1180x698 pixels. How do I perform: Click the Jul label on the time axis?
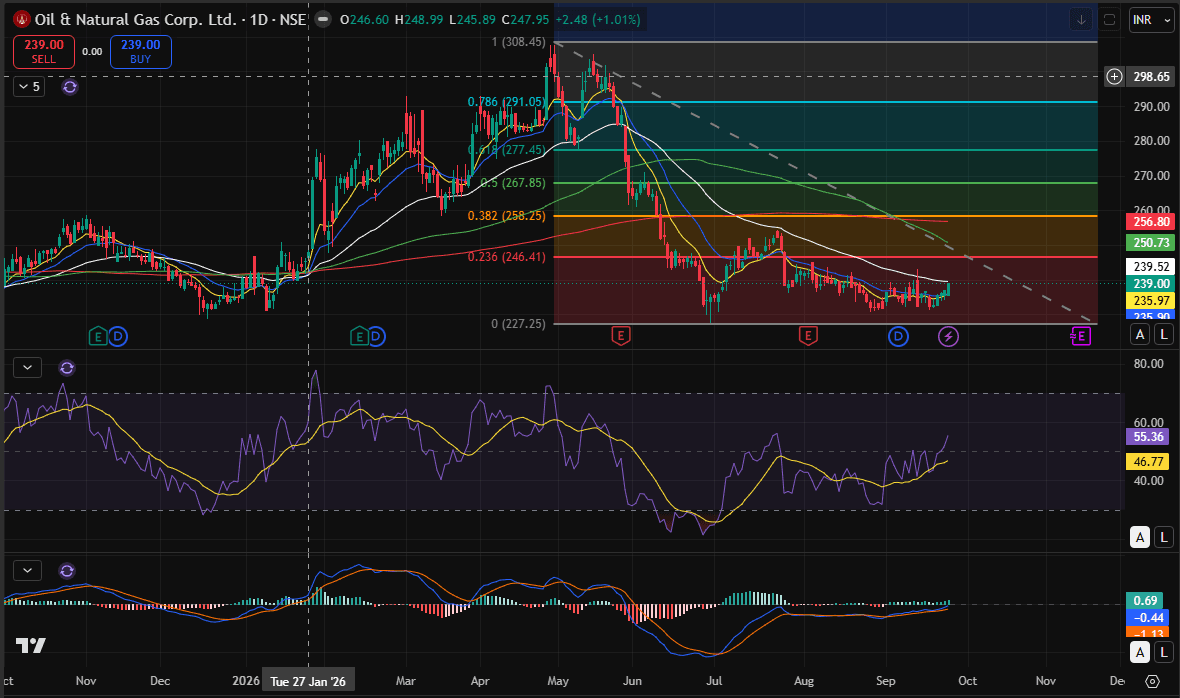714,681
